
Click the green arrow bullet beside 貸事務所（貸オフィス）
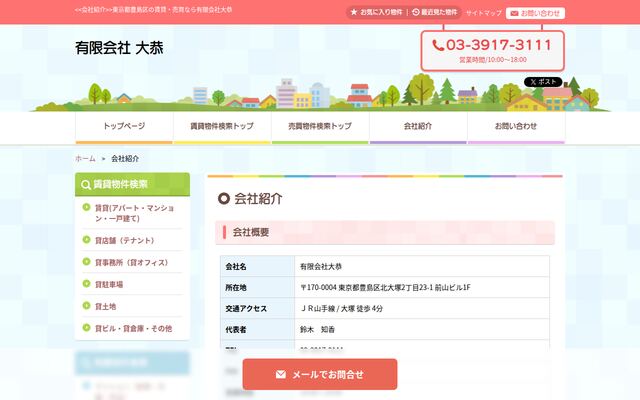click(86, 262)
